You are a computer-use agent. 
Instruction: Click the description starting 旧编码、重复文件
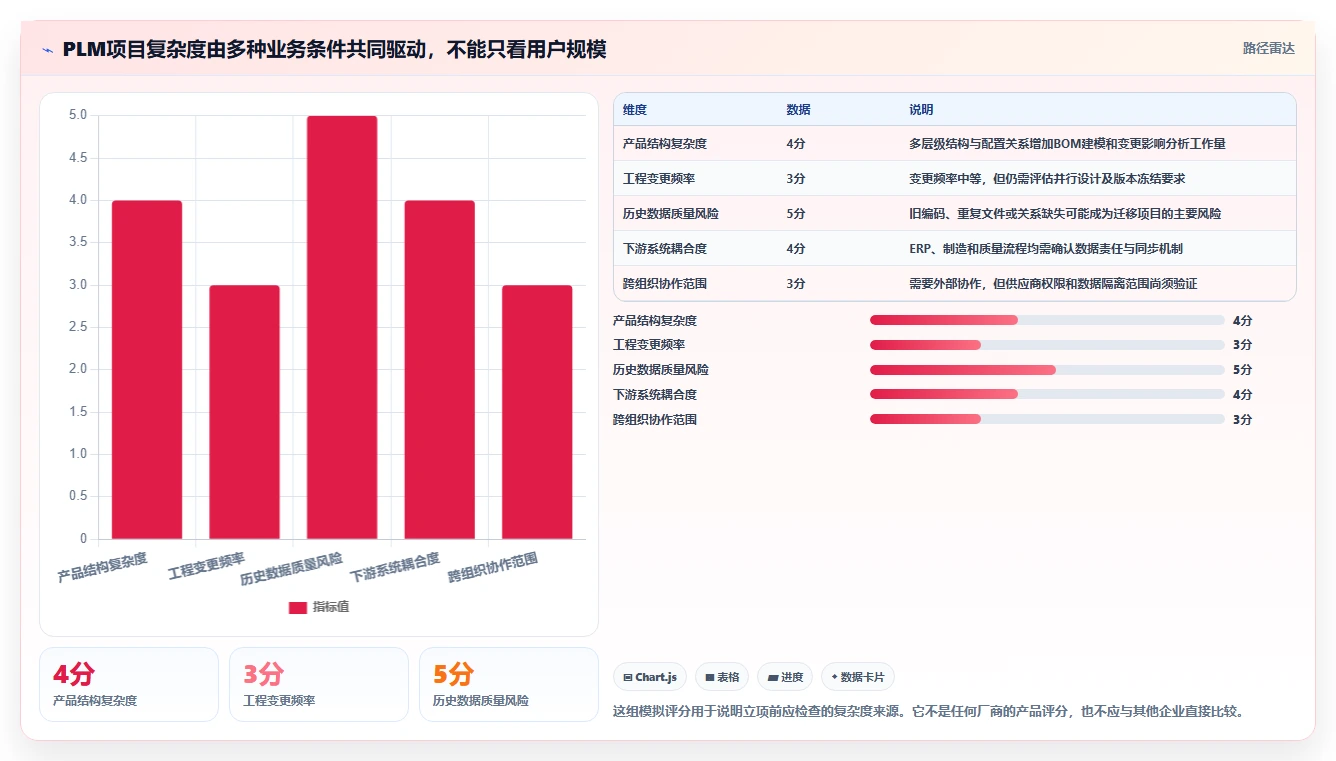coord(1065,214)
